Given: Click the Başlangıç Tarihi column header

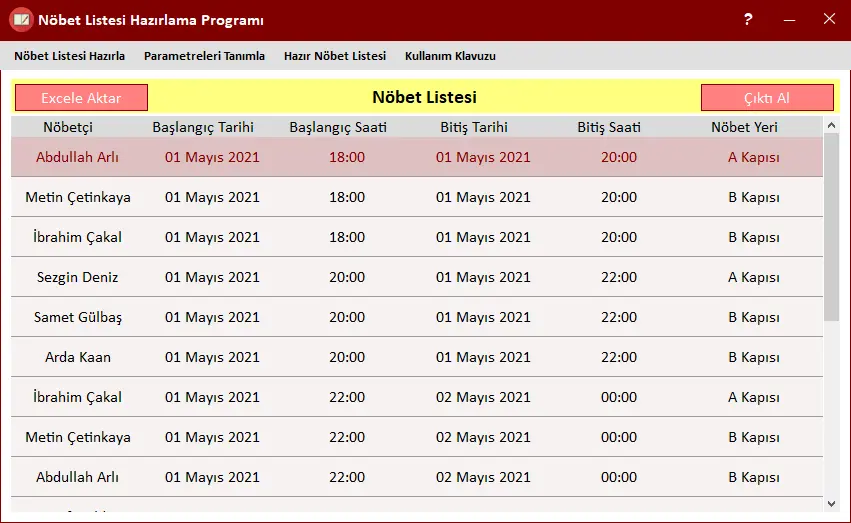Looking at the screenshot, I should tap(203, 127).
